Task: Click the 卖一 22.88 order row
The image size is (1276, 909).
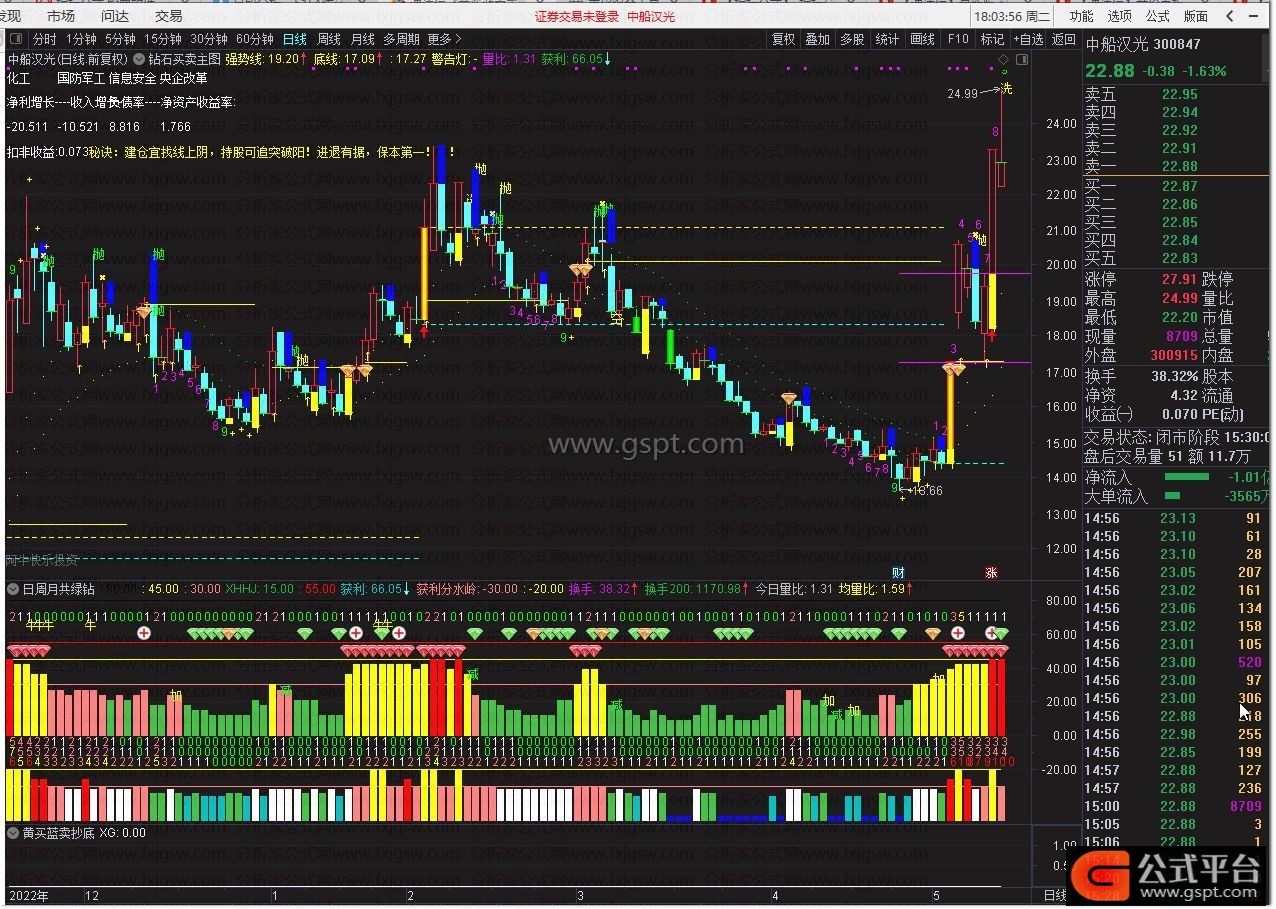Action: [x=1178, y=166]
